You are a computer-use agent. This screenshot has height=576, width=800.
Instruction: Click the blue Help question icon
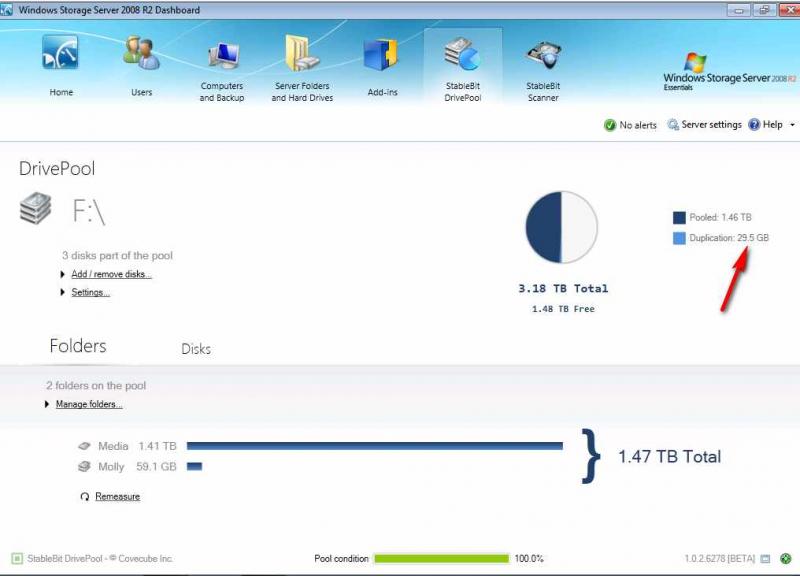[x=754, y=124]
